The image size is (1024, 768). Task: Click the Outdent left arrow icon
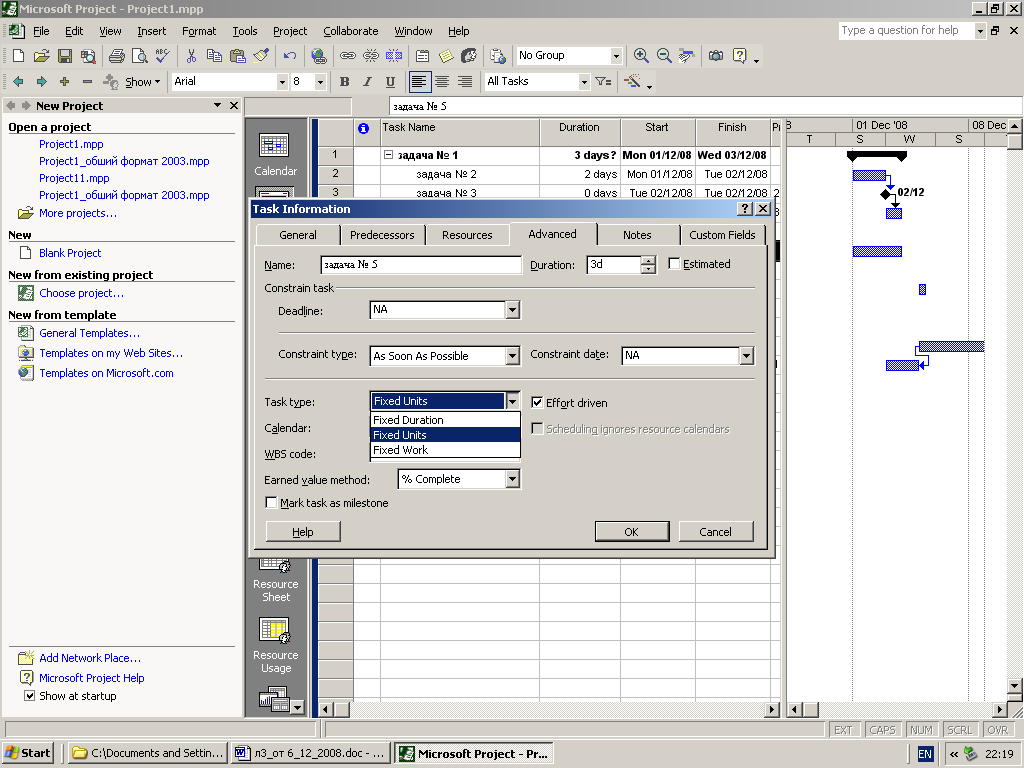pos(18,82)
